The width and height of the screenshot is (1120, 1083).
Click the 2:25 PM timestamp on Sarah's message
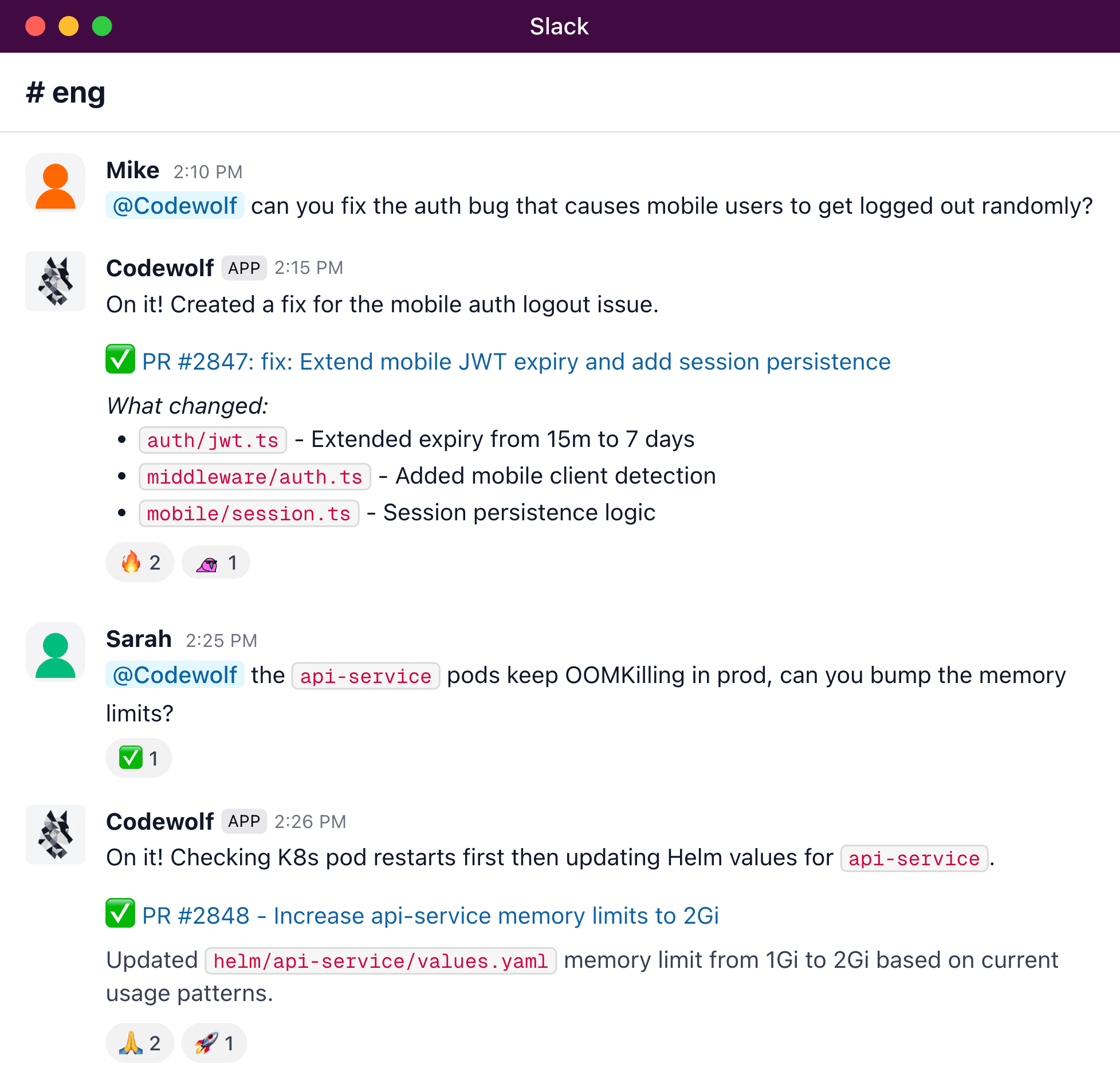(x=221, y=641)
